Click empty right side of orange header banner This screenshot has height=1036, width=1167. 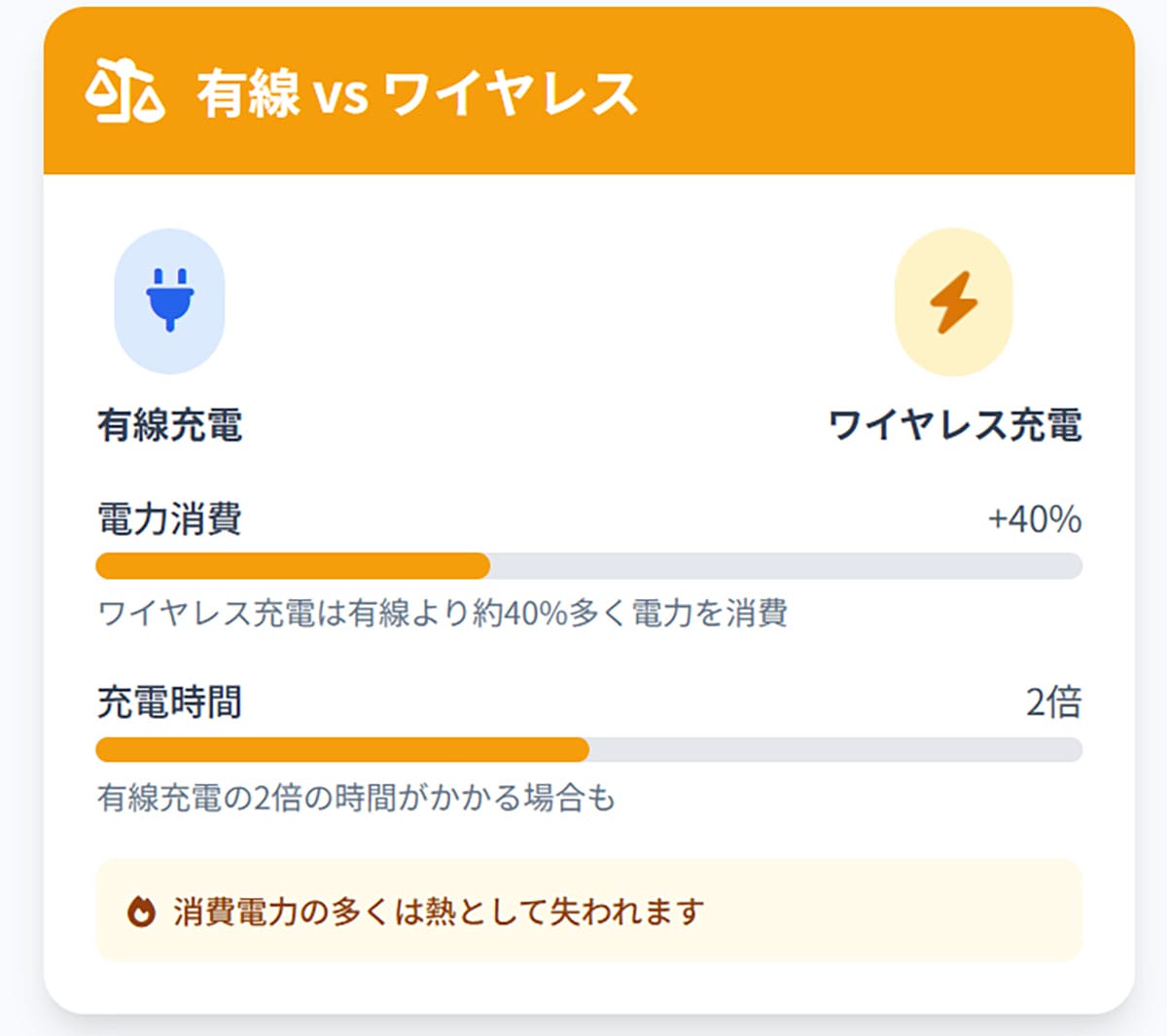(895, 91)
